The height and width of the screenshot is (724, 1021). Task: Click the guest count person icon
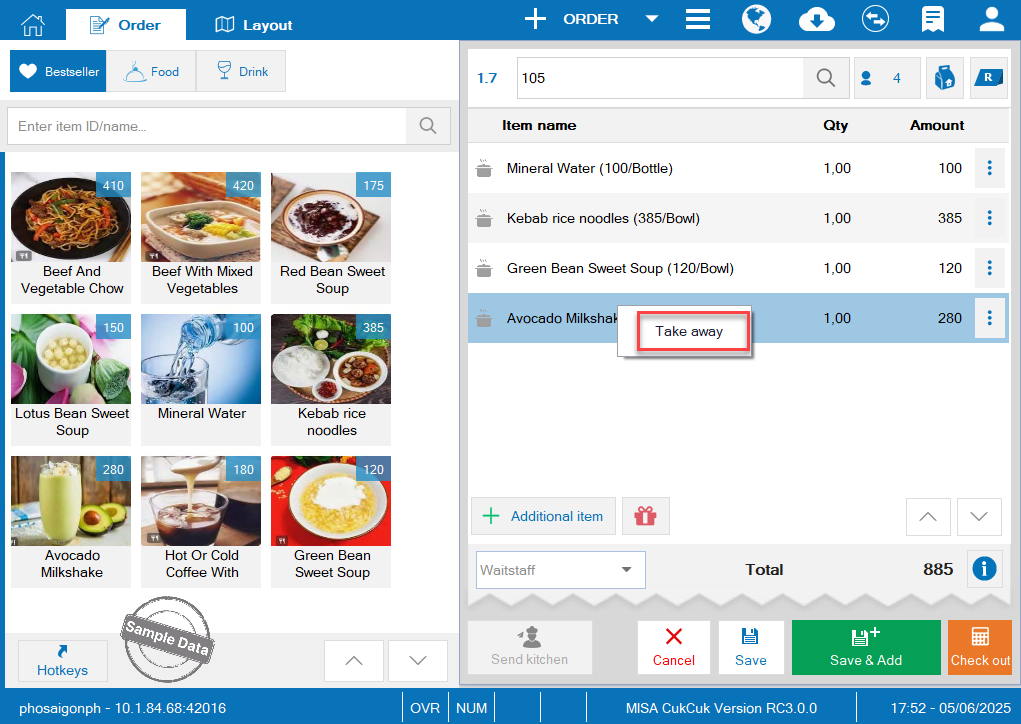tap(866, 78)
